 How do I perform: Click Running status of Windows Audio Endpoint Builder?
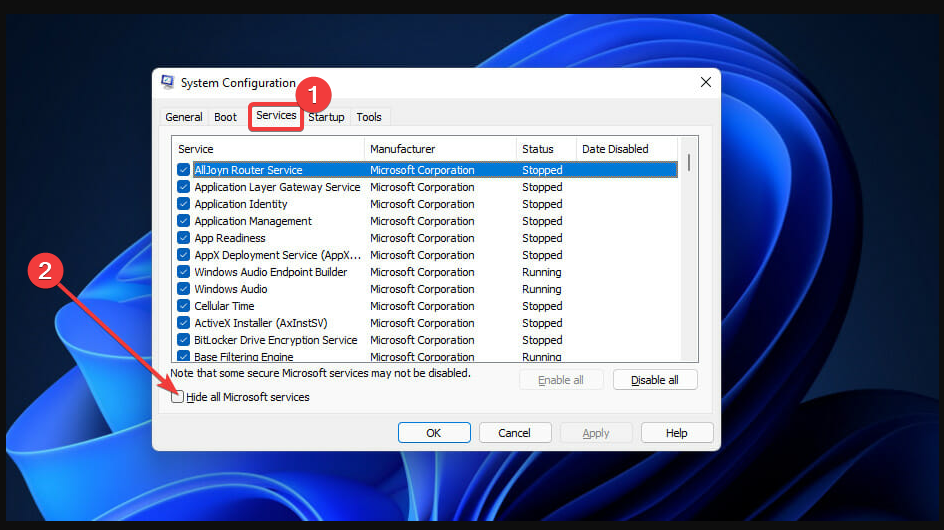(541, 272)
